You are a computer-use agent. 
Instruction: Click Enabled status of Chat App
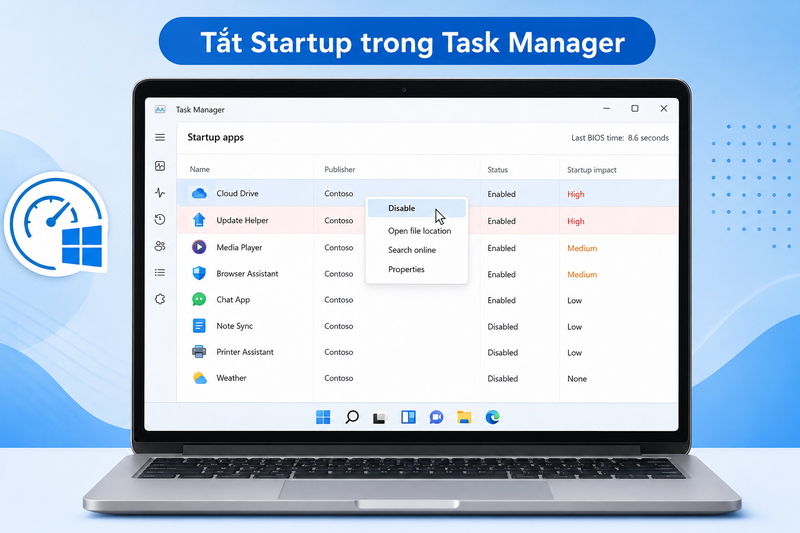502,300
